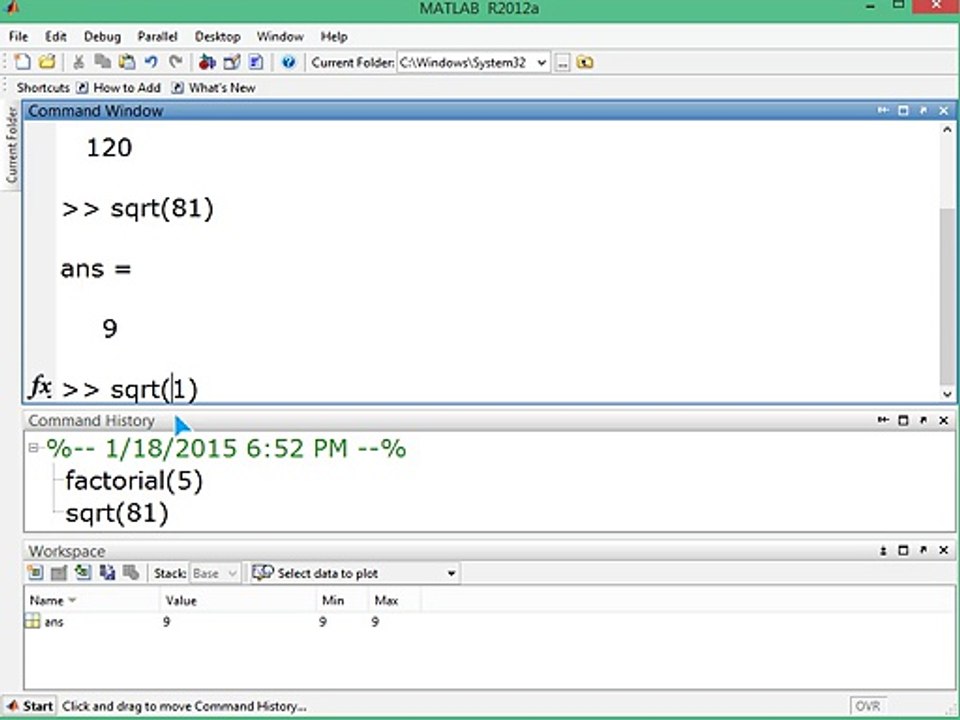960x720 pixels.
Task: Open the Window menu
Action: 280,37
